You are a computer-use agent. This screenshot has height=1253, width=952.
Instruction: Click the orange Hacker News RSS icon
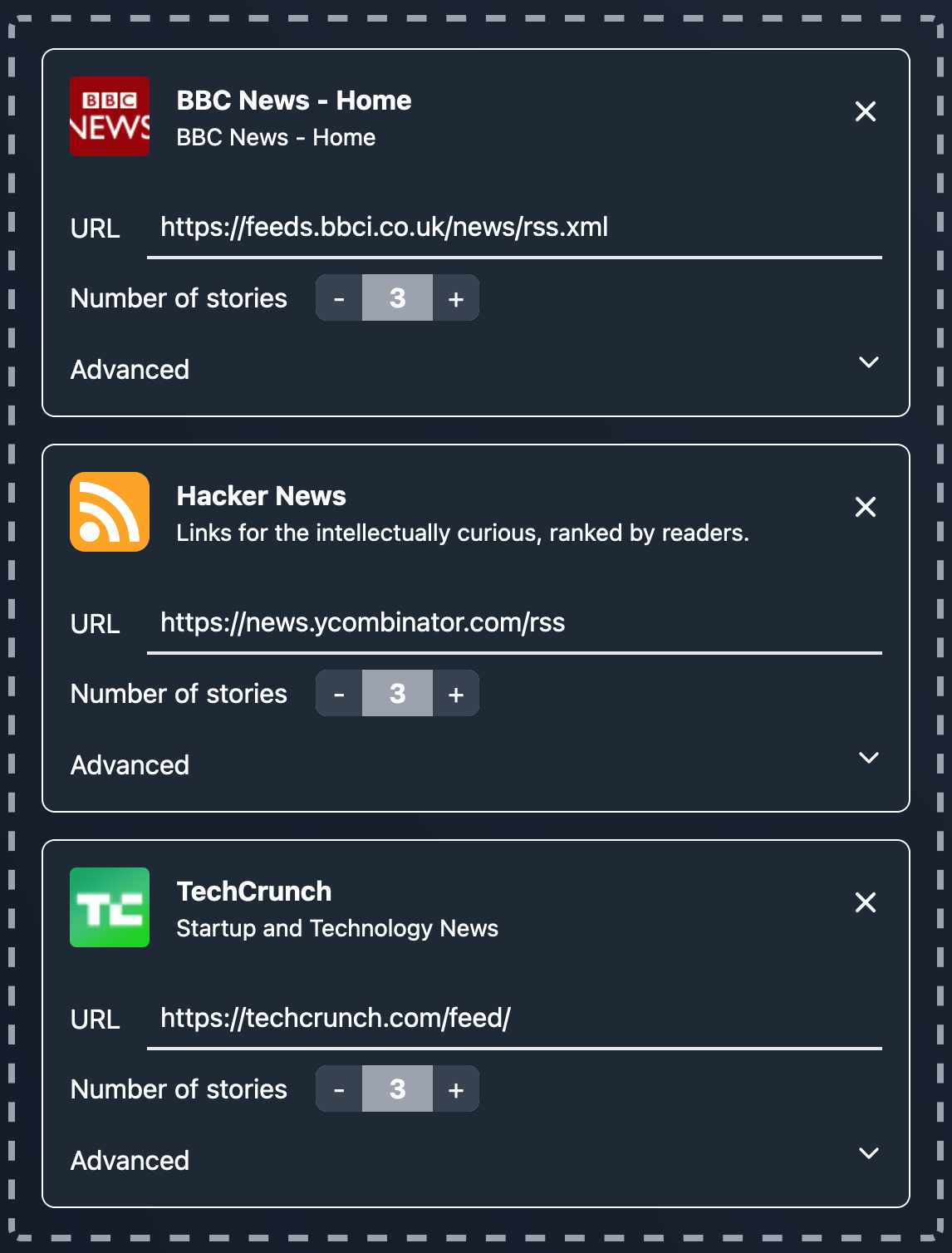pyautogui.click(x=110, y=512)
